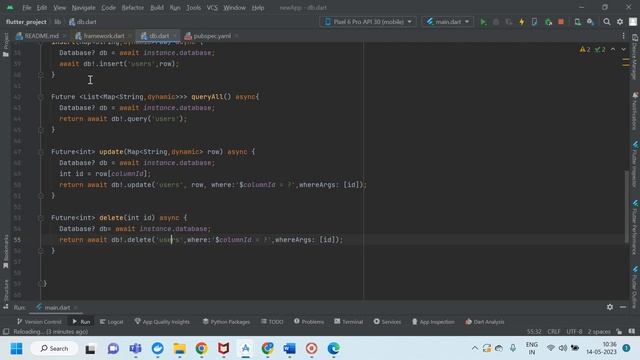Viewport: 640px width, 360px height.
Task: Open App Quality Insights tool window
Action: (162, 322)
